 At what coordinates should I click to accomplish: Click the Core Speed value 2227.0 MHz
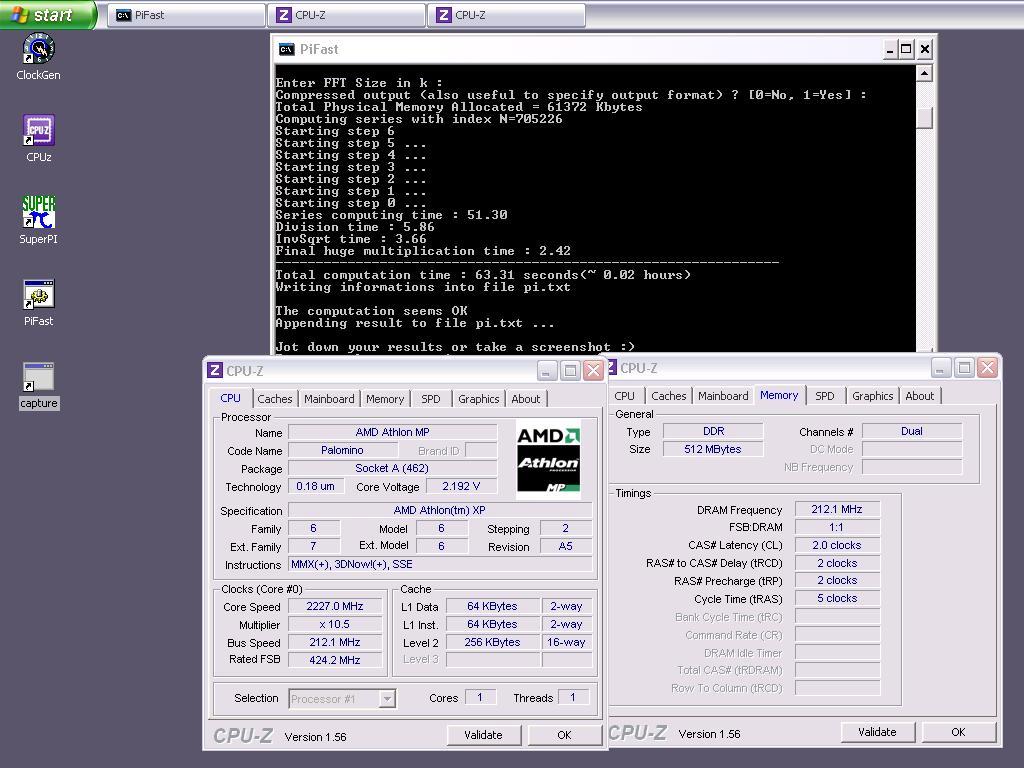pos(335,607)
